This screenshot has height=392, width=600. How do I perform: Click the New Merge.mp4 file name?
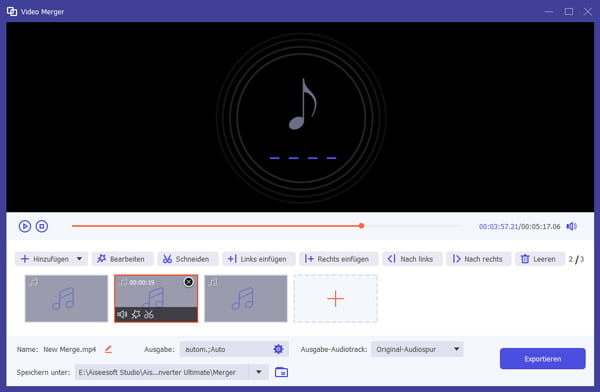69,349
